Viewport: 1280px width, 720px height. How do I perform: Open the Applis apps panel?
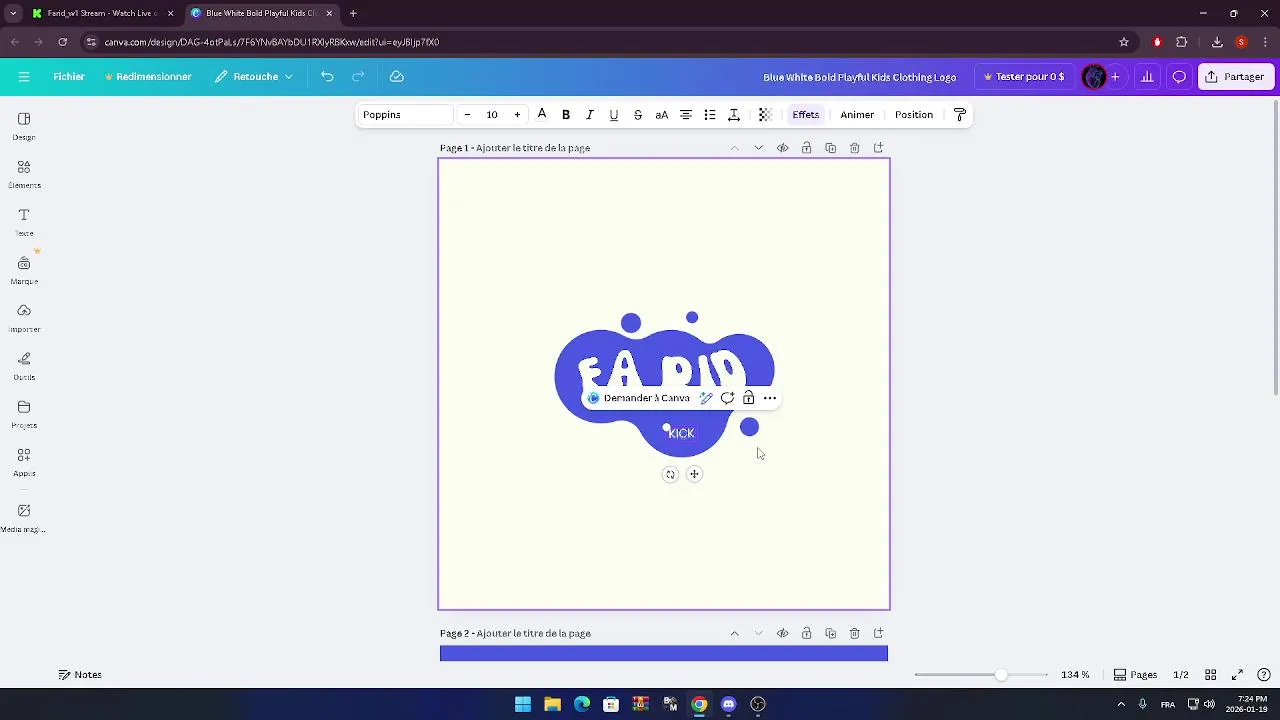coord(24,462)
